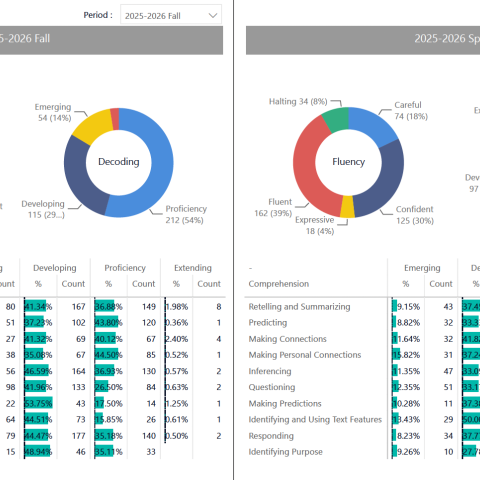Image resolution: width=480 pixels, height=480 pixels.
Task: Select Identifying and Using Text Features row
Action: [x=362, y=419]
